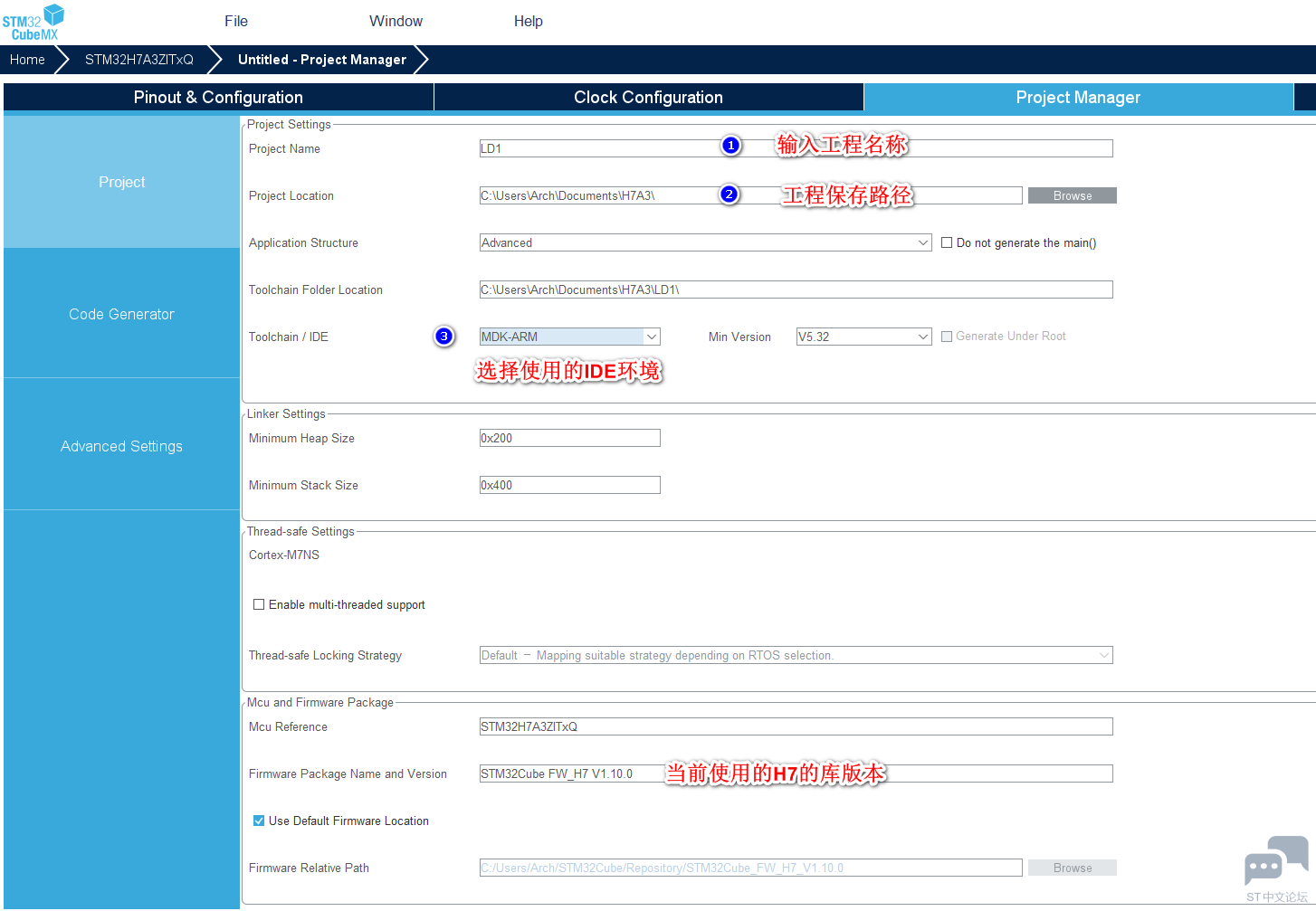Open the File menu
Image resolution: width=1316 pixels, height=911 pixels.
click(x=236, y=22)
